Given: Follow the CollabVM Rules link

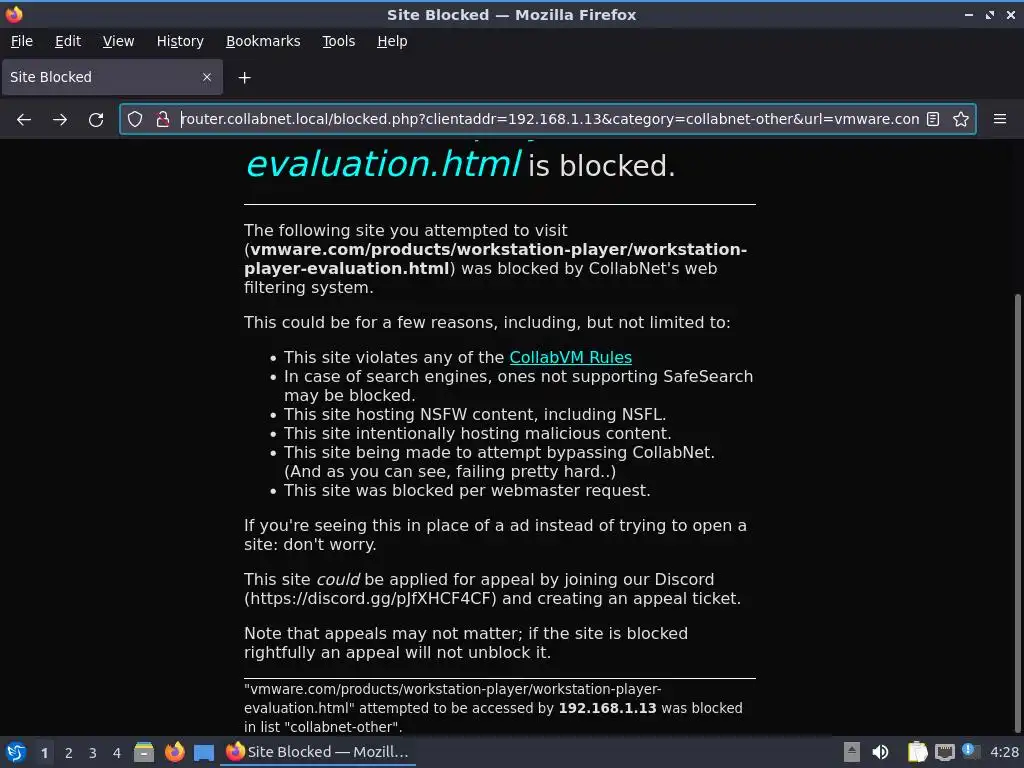Looking at the screenshot, I should (570, 358).
